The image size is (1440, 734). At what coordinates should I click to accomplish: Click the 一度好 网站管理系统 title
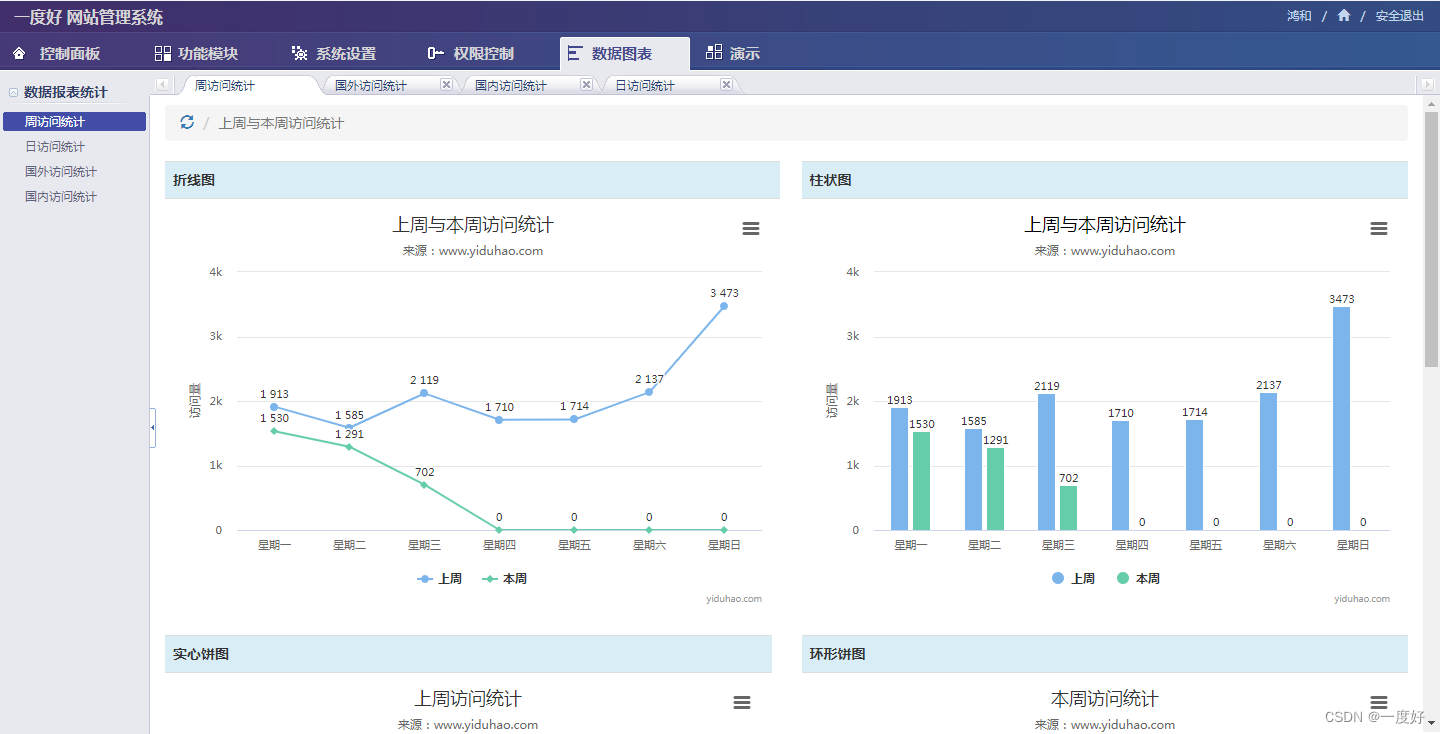tap(89, 17)
